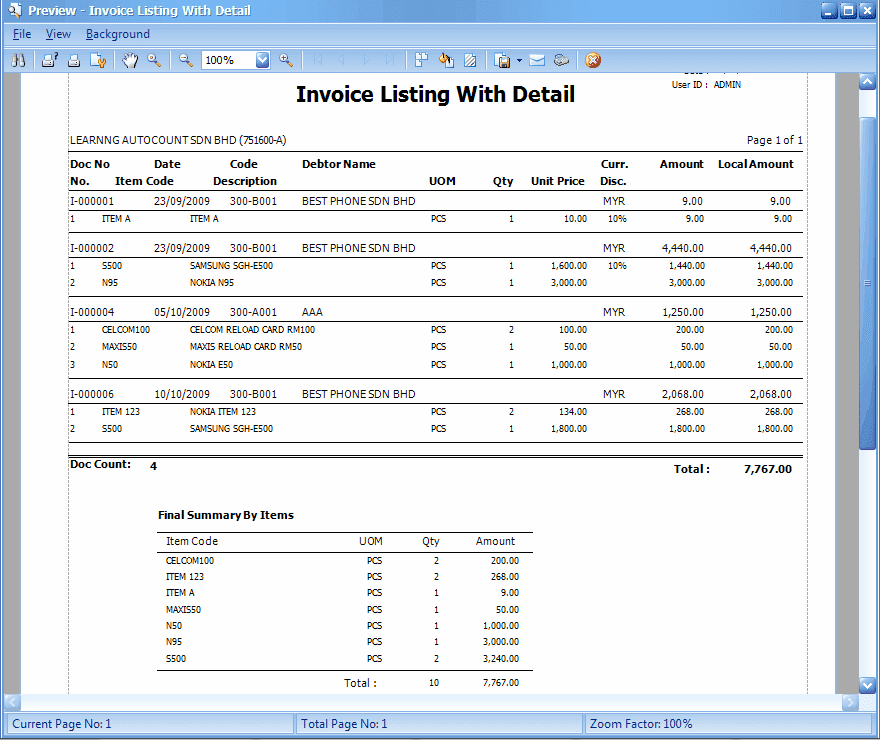Select the Hand tool

pyautogui.click(x=130, y=60)
